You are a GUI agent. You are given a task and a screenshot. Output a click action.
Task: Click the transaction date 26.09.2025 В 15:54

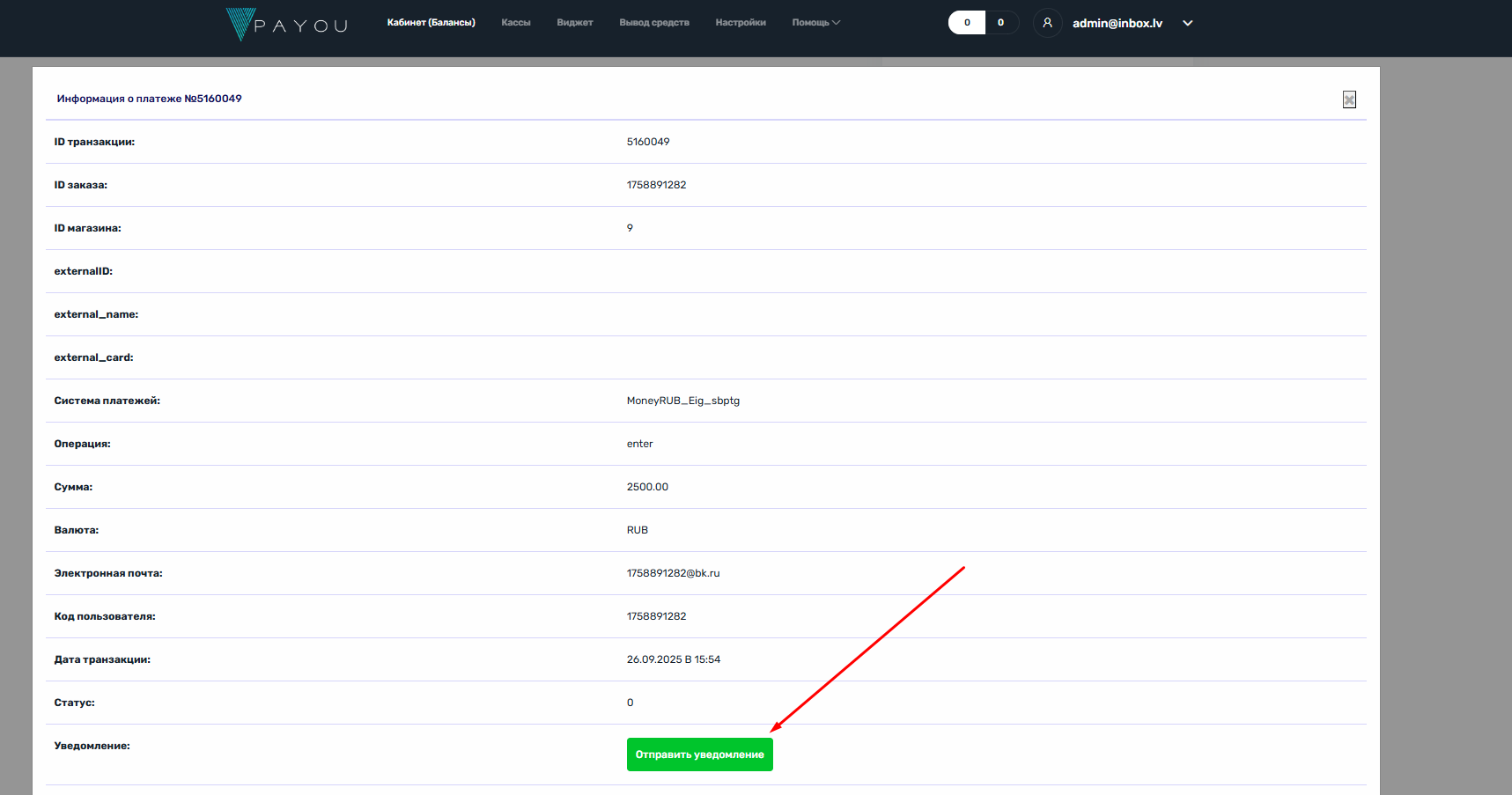673,659
